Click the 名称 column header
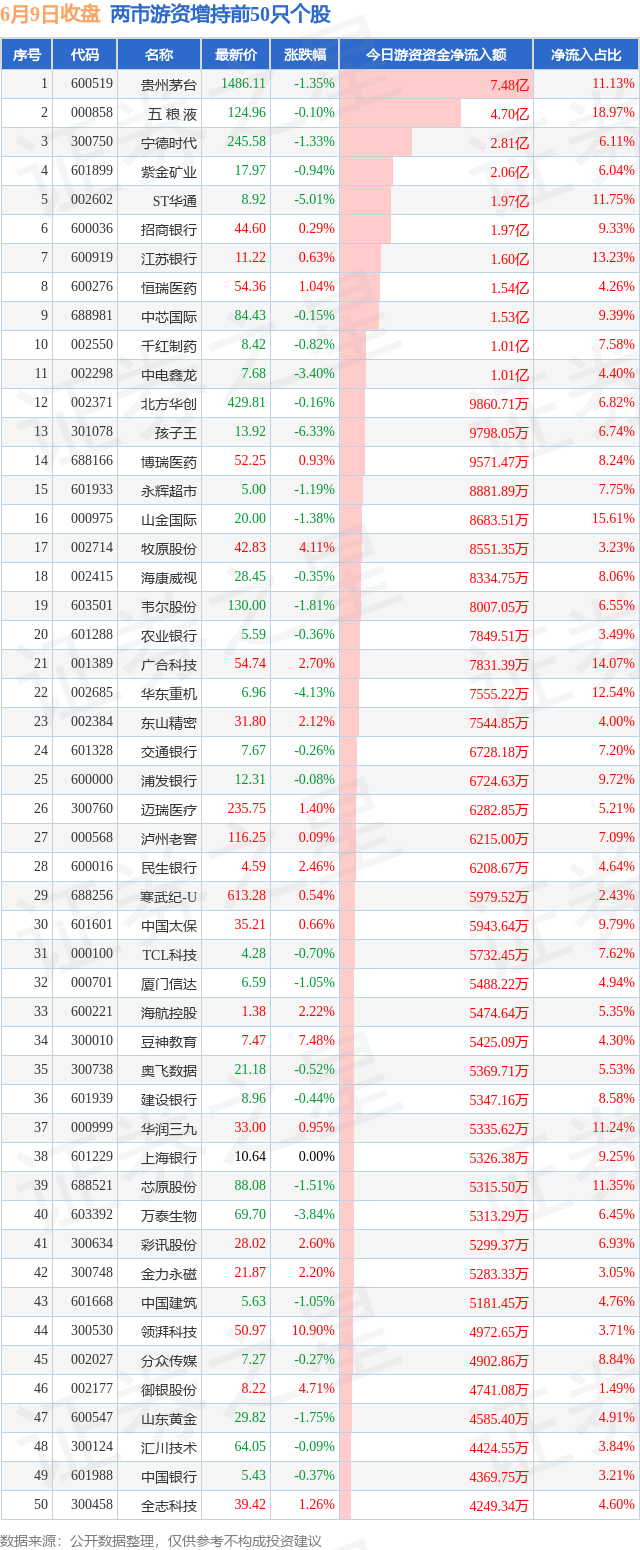Image resolution: width=640 pixels, height=1550 pixels. click(x=159, y=55)
